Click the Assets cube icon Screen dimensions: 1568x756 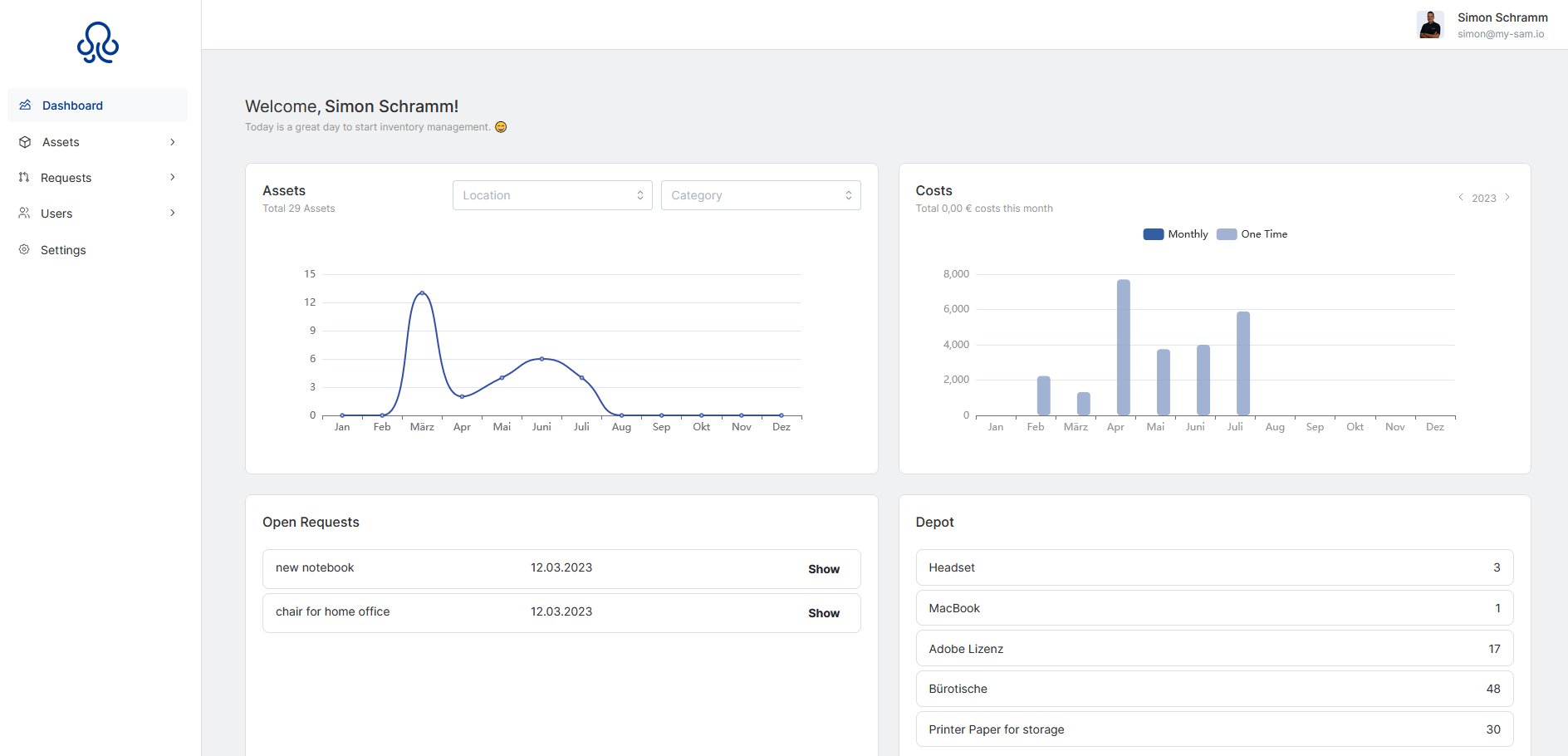tap(25, 142)
